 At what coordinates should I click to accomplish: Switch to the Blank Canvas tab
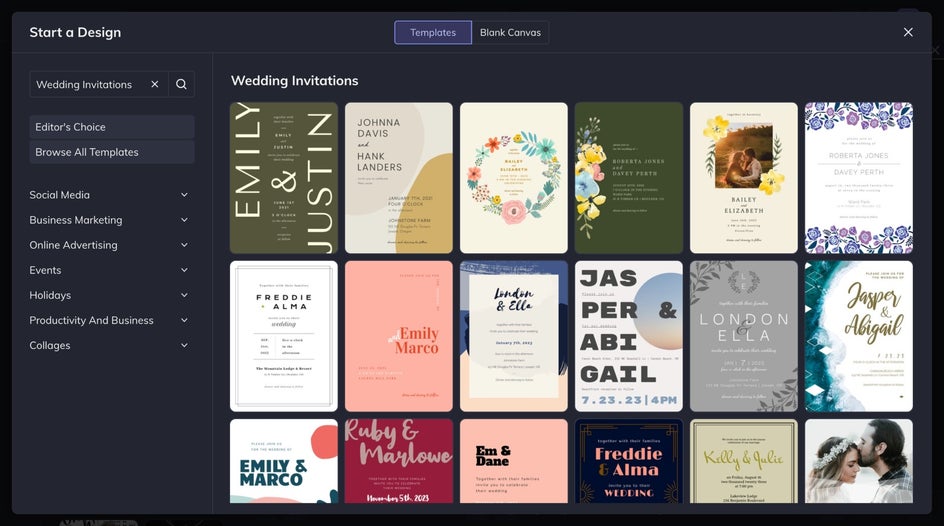click(510, 32)
